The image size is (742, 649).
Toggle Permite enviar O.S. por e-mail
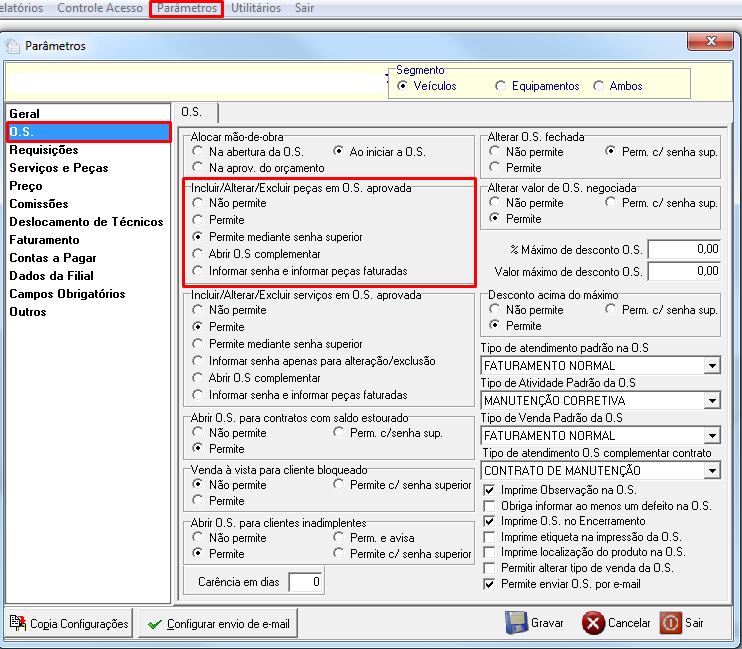[x=489, y=584]
